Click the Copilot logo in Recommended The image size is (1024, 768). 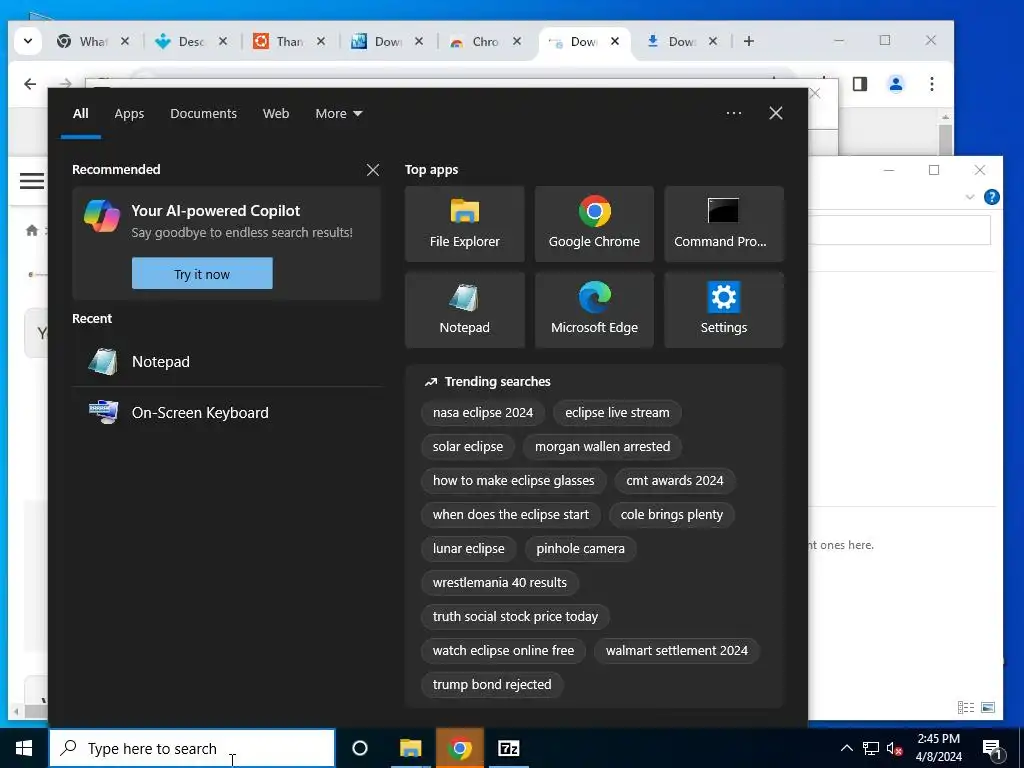pos(102,216)
